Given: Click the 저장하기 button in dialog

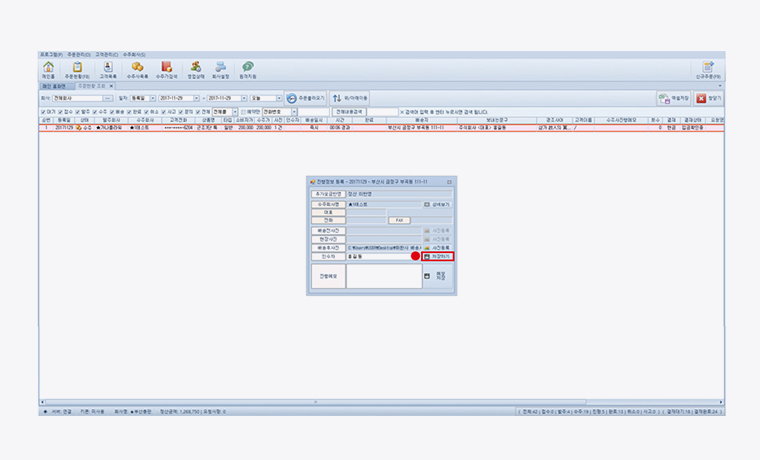Looking at the screenshot, I should coord(438,256).
